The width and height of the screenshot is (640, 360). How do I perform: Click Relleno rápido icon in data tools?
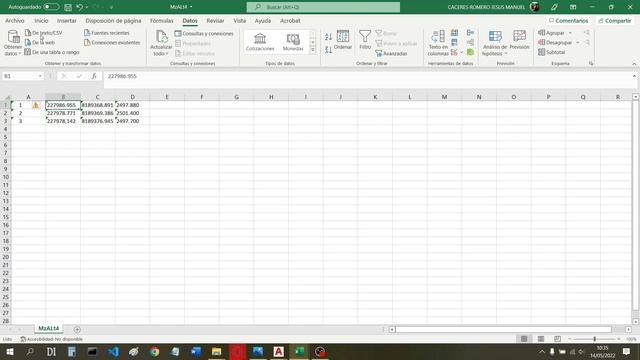[454, 33]
